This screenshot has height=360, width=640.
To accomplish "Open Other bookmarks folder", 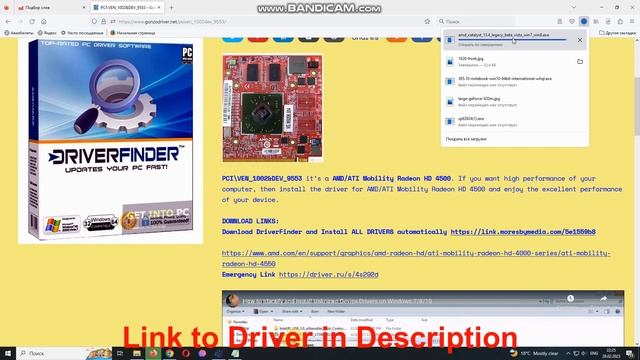I will point(617,33).
